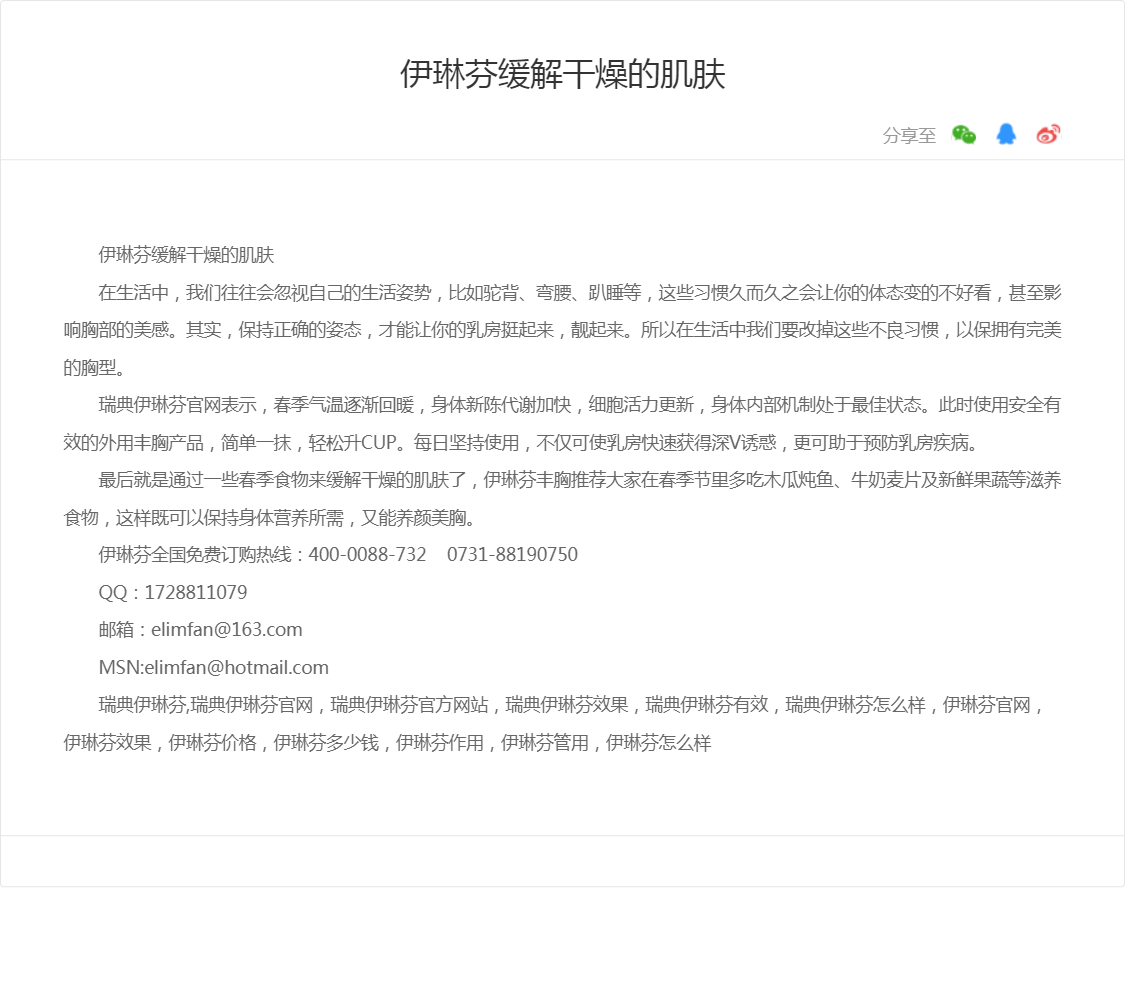Click the last keyword 伊琳芬怎么样

click(659, 743)
